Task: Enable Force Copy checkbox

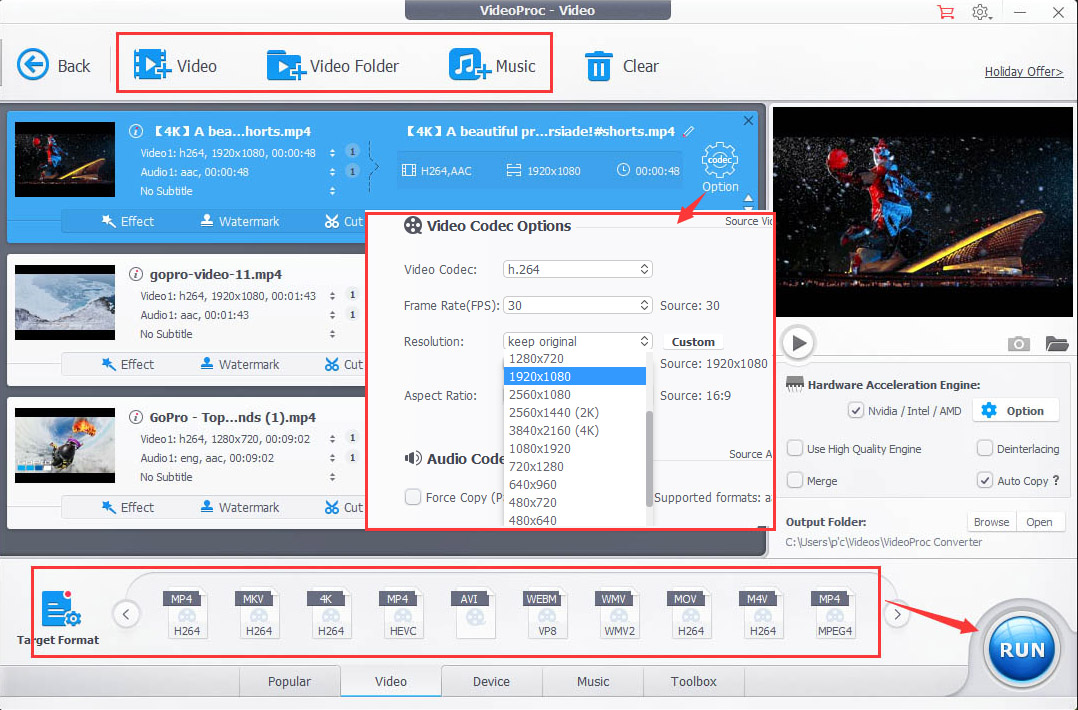Action: pyautogui.click(x=412, y=496)
